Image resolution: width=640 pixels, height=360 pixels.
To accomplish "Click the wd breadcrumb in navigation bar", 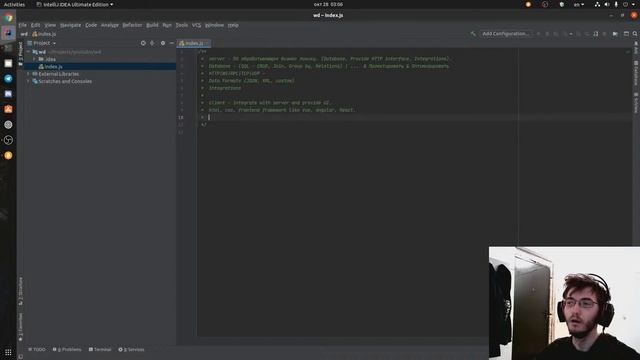I will point(24,34).
